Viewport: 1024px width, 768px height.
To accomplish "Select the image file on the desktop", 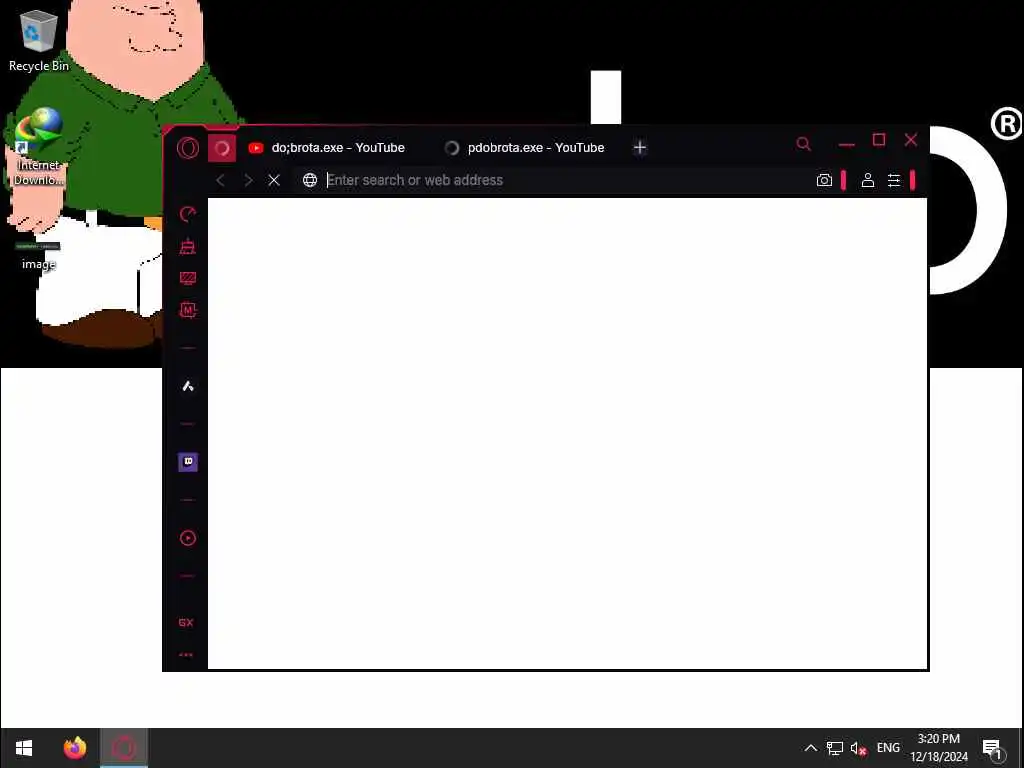I will point(38,255).
